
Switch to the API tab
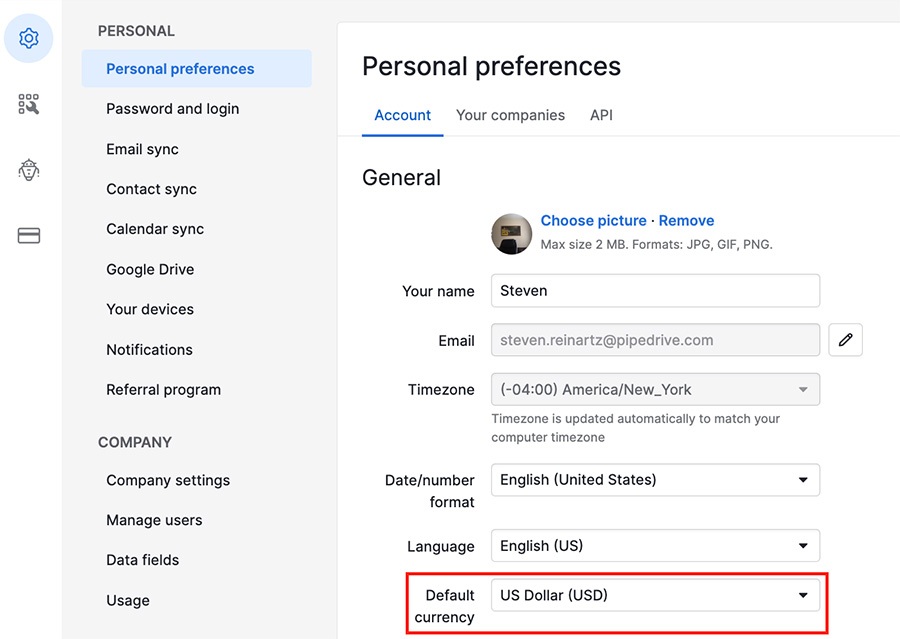pos(601,115)
